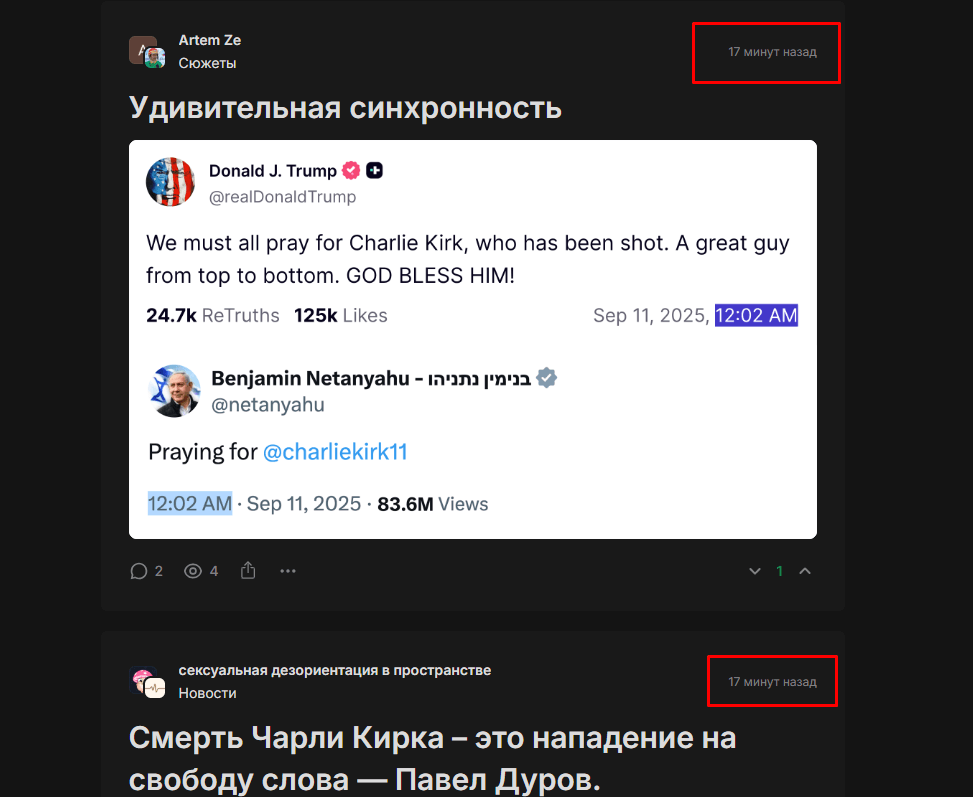Click the eye views icon
This screenshot has width=973, height=797.
[x=201, y=571]
